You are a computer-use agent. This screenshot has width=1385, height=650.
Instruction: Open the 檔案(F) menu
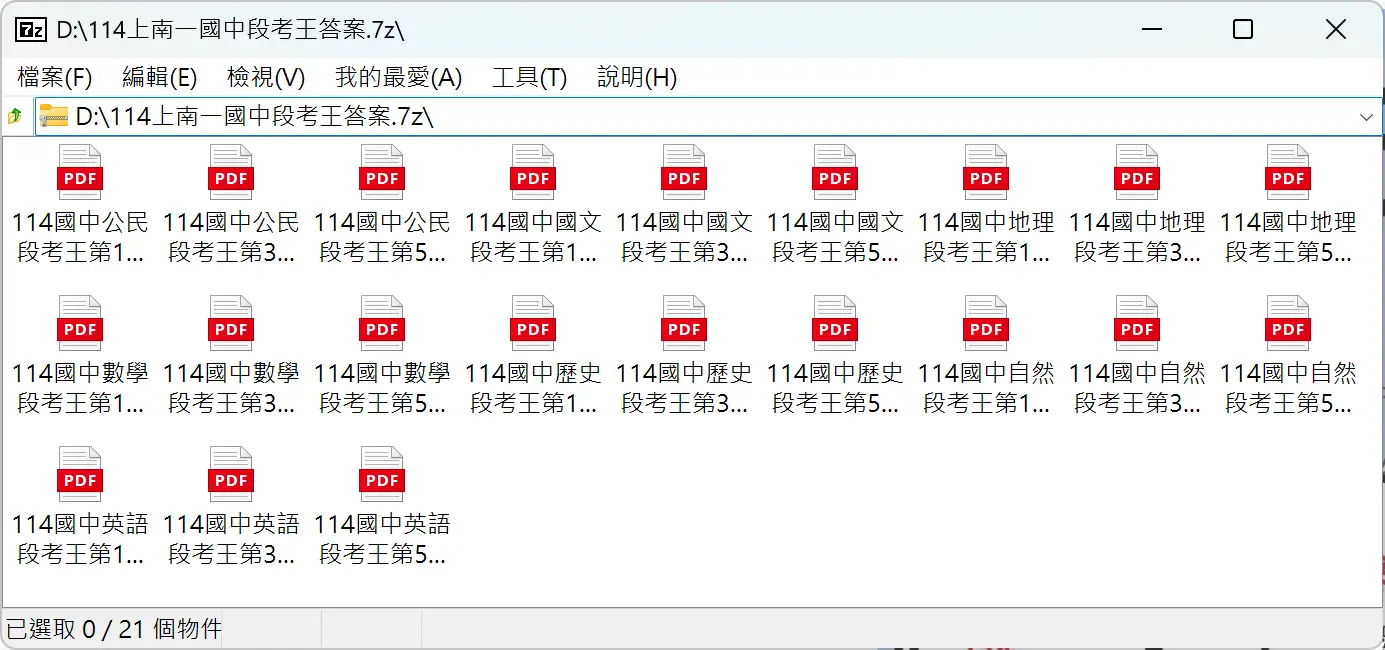tap(55, 77)
